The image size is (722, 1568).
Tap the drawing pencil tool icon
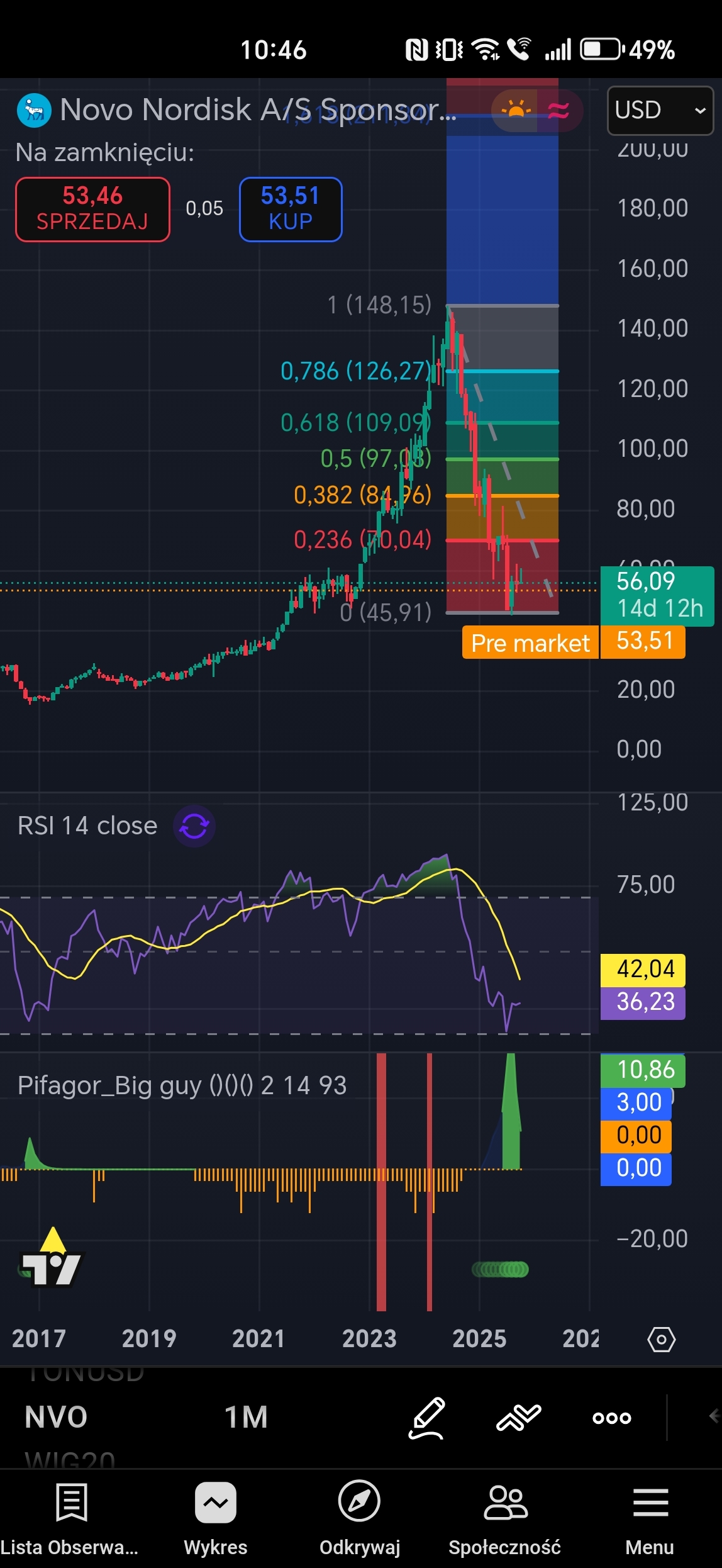(x=427, y=1418)
